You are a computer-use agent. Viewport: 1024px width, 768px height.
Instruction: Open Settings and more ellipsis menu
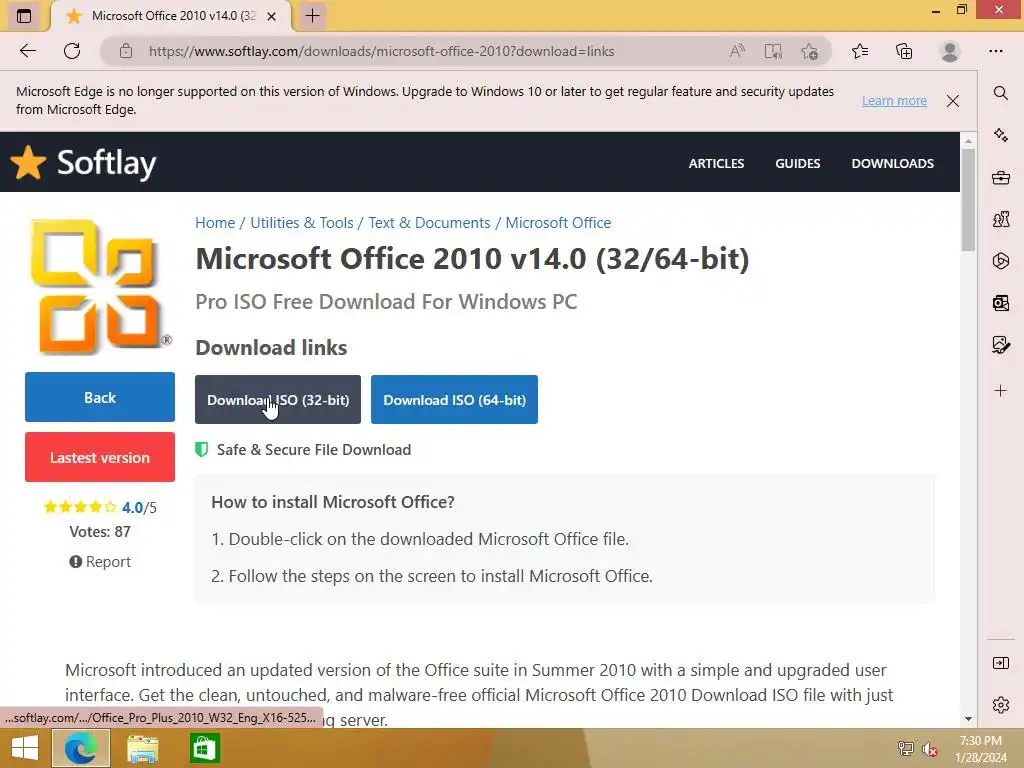[995, 51]
